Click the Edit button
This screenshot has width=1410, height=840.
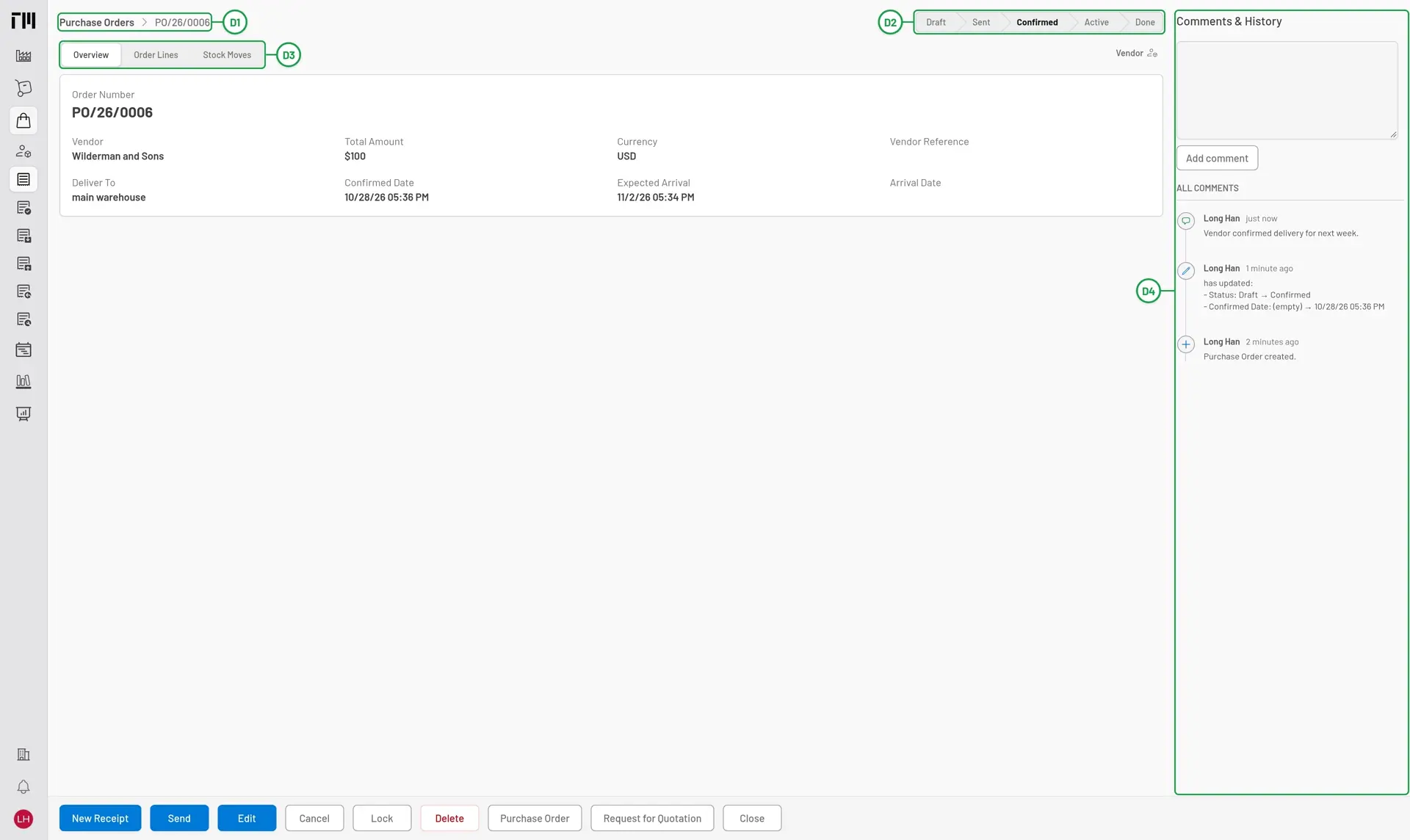[x=247, y=818]
